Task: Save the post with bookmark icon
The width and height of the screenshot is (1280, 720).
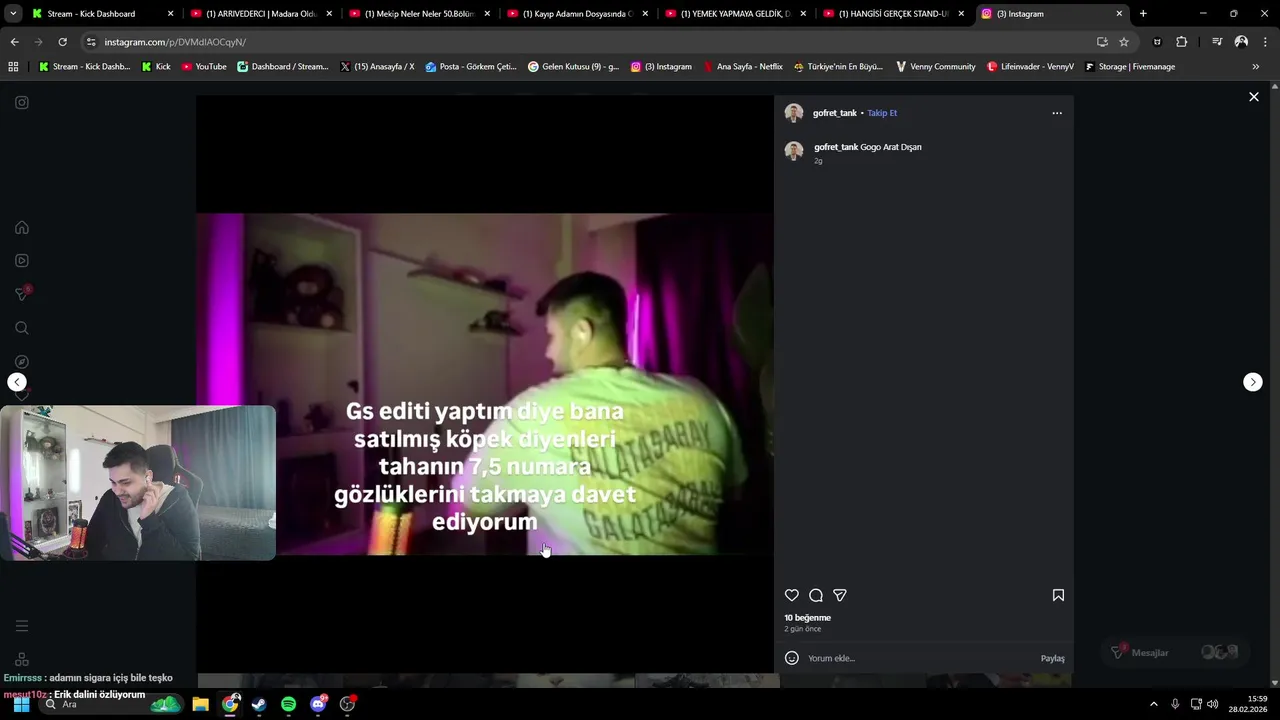Action: [x=1058, y=595]
